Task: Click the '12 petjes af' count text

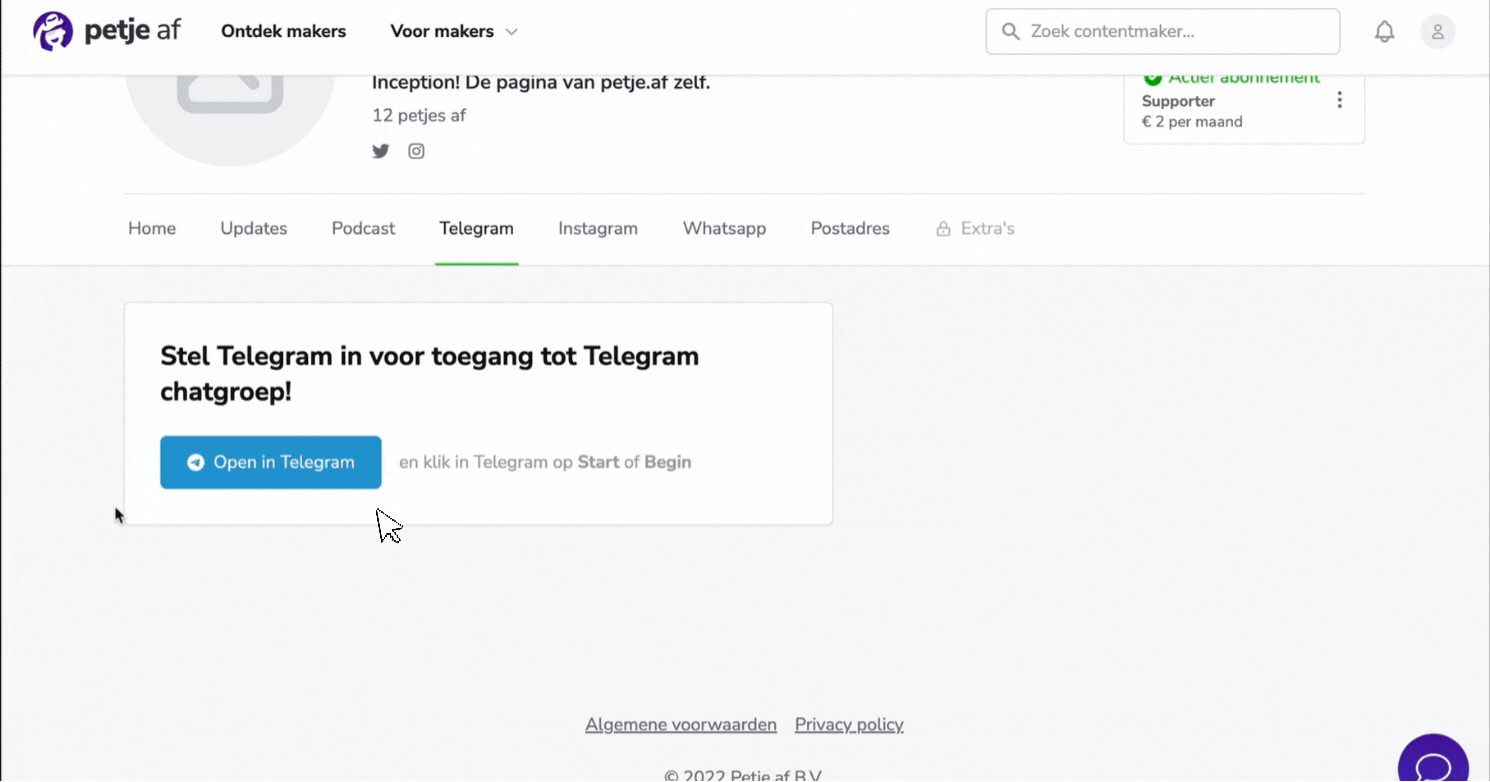Action: [419, 115]
